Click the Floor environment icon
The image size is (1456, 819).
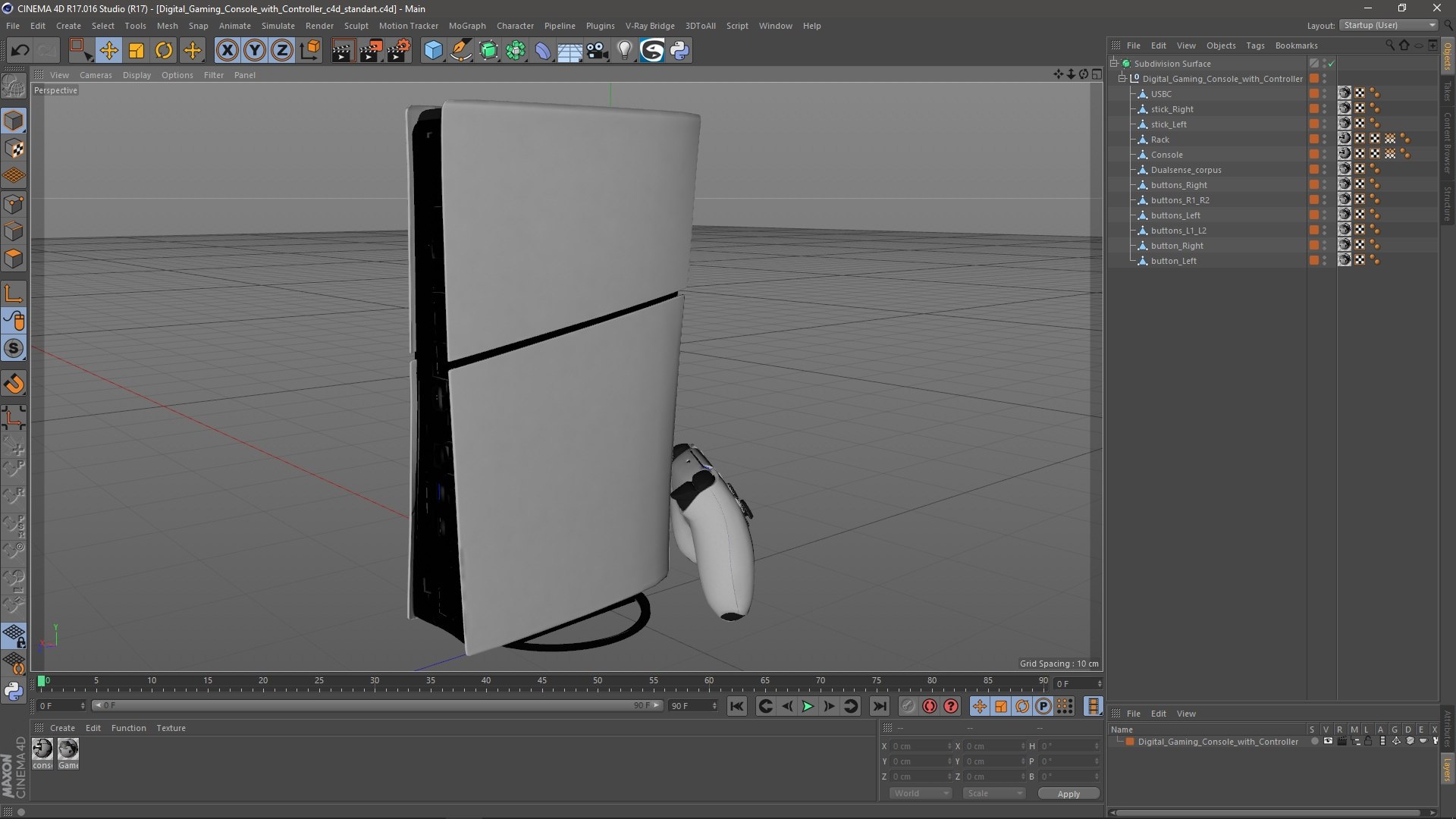tap(570, 51)
